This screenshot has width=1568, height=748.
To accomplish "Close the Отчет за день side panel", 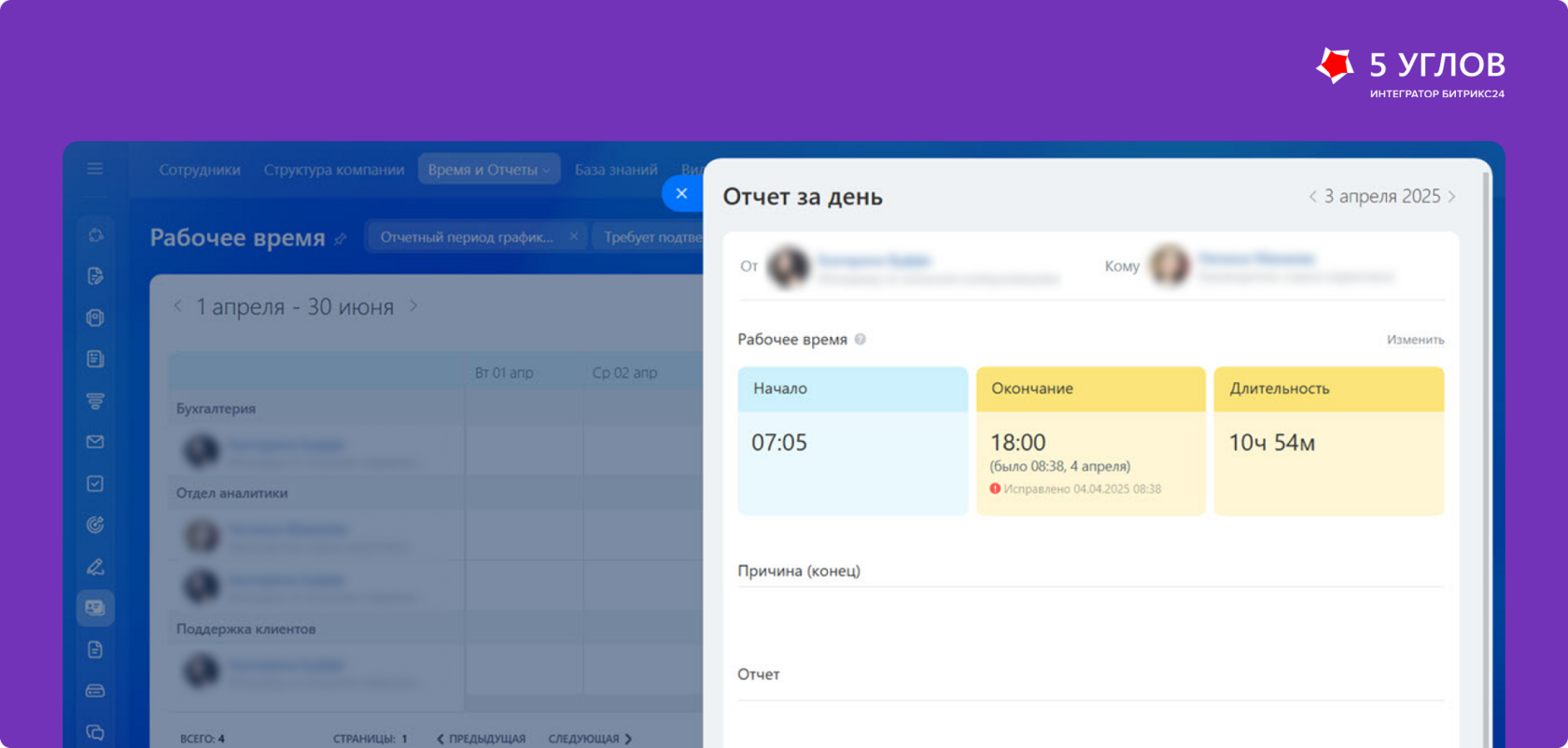I will click(x=681, y=193).
